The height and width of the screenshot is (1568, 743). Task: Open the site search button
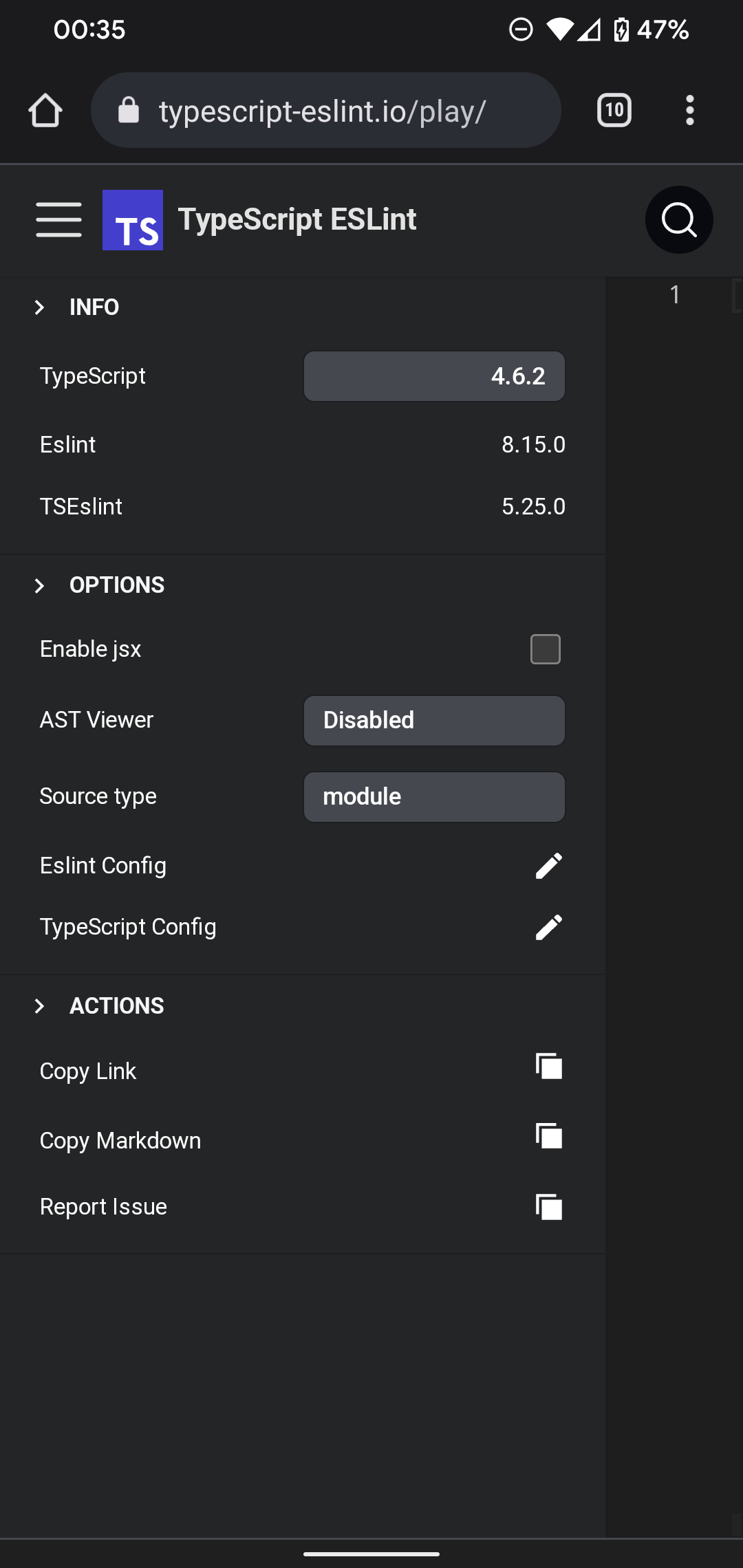coord(679,220)
